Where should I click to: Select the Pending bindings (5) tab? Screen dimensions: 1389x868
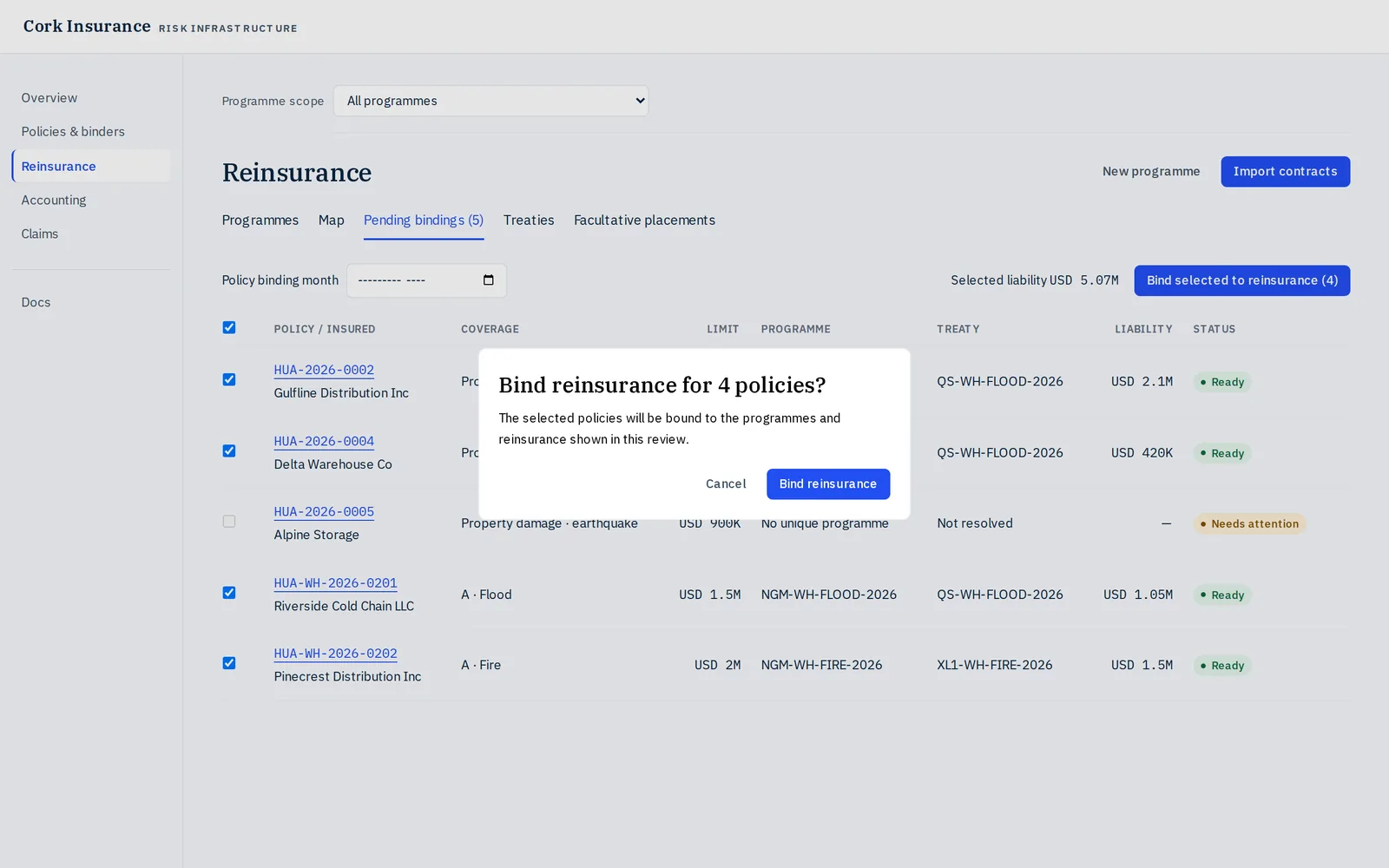point(424,220)
